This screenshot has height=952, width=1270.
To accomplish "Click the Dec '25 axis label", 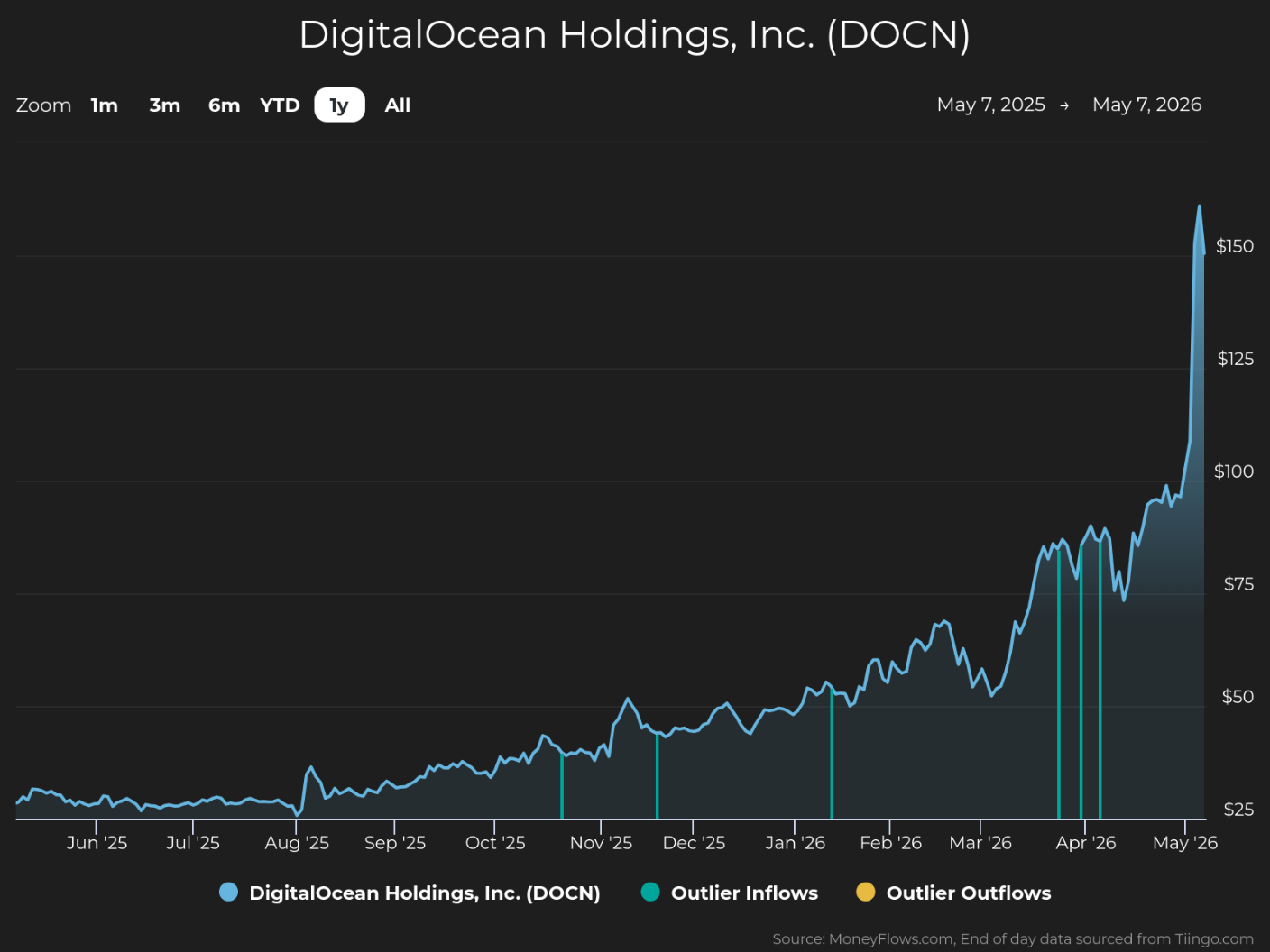I will [x=694, y=843].
